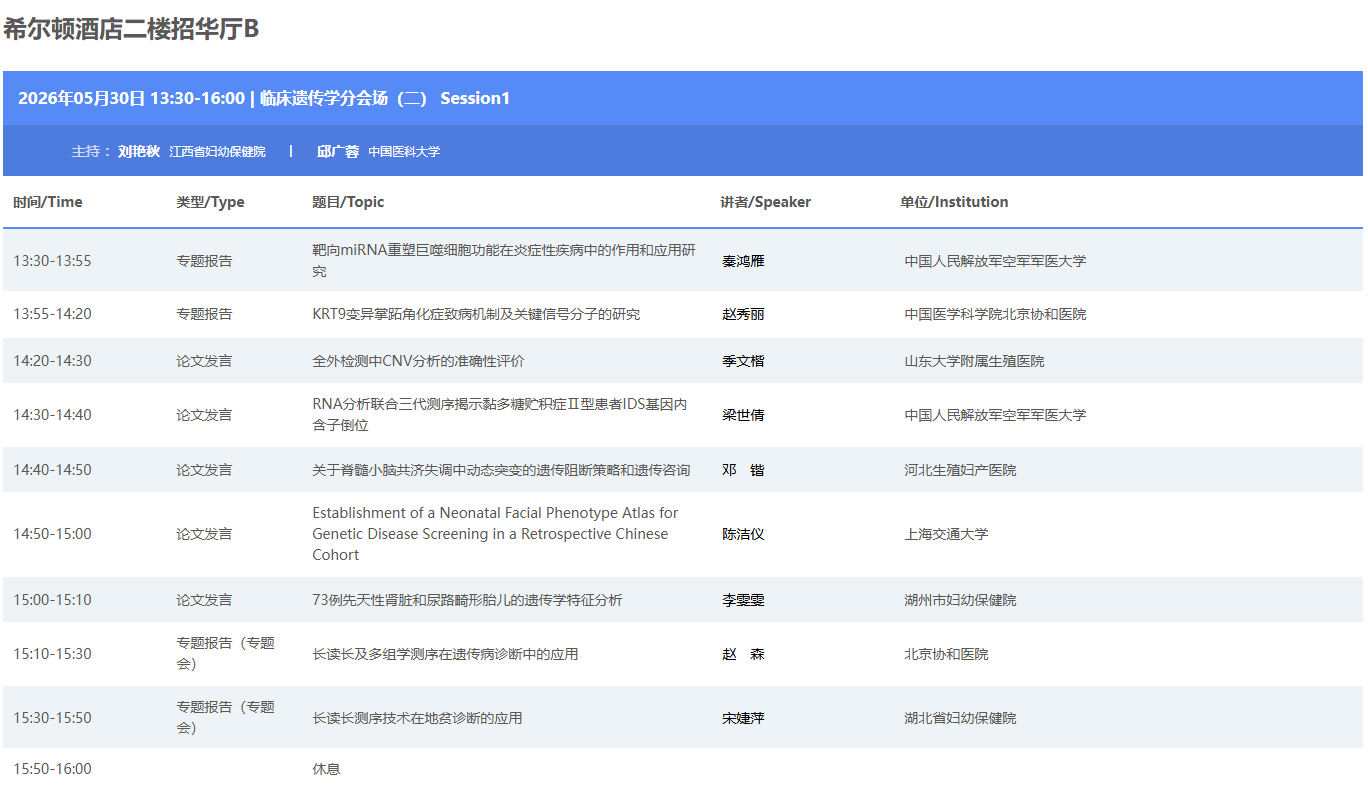Click the time cell 15:50-16:00

tap(52, 769)
